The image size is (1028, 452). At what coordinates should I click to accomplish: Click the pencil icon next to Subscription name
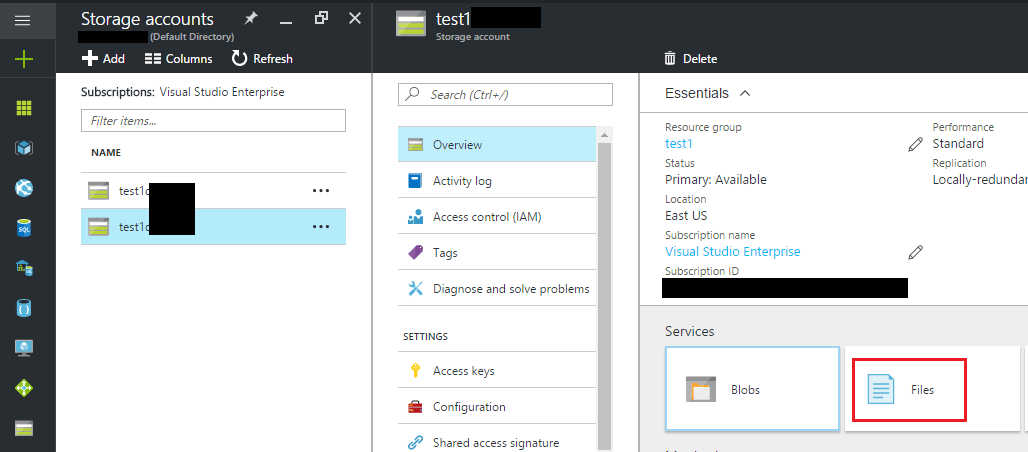[915, 252]
